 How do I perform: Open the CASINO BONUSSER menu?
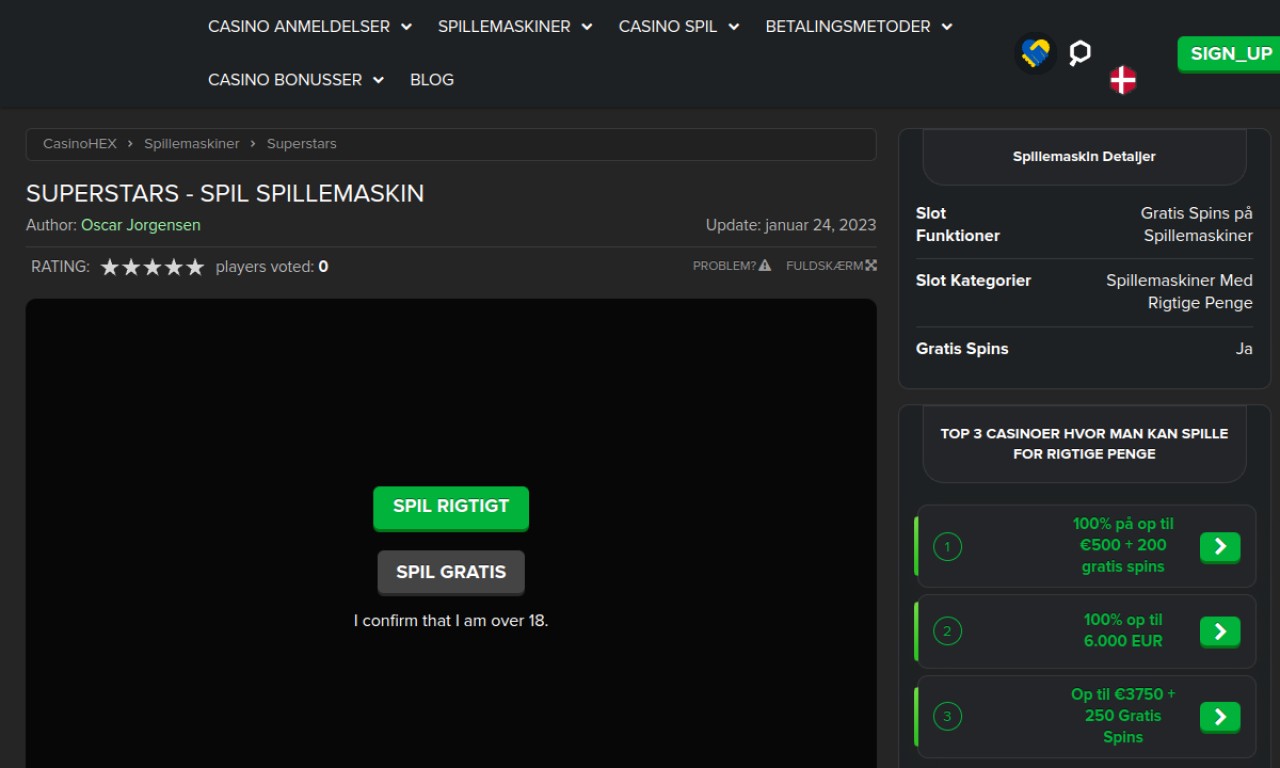[285, 80]
